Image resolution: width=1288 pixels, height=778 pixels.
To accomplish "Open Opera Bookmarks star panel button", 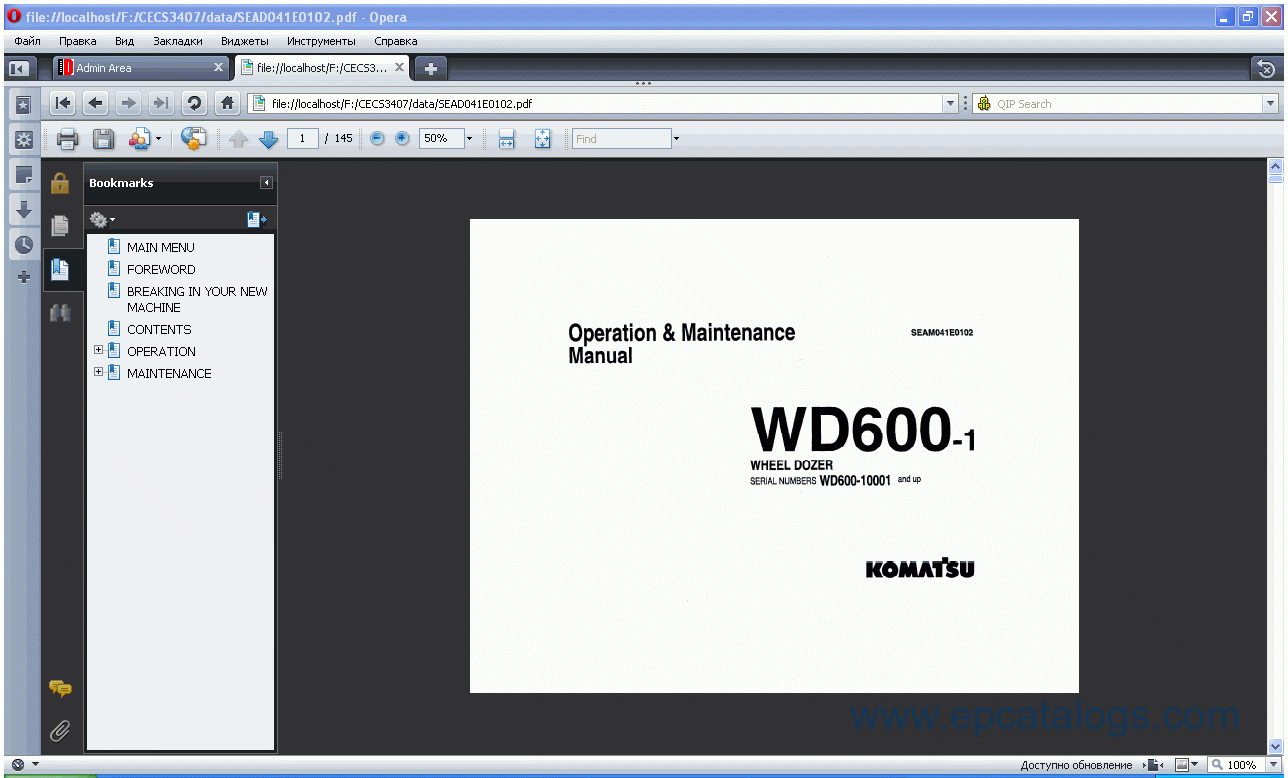I will tap(23, 104).
